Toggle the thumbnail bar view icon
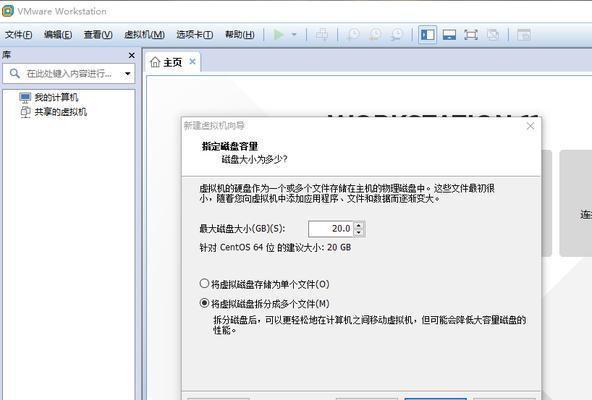The width and height of the screenshot is (592, 400). pos(449,35)
